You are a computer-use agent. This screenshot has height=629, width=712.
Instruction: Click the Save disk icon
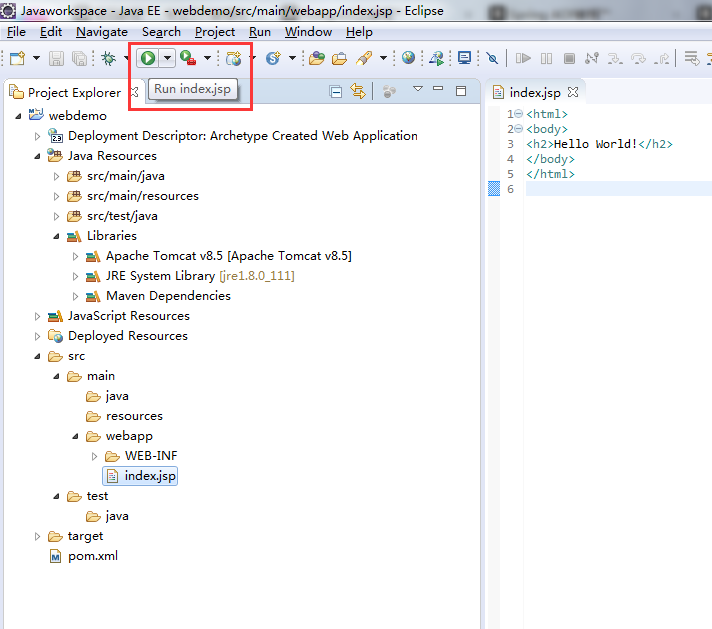coord(56,58)
